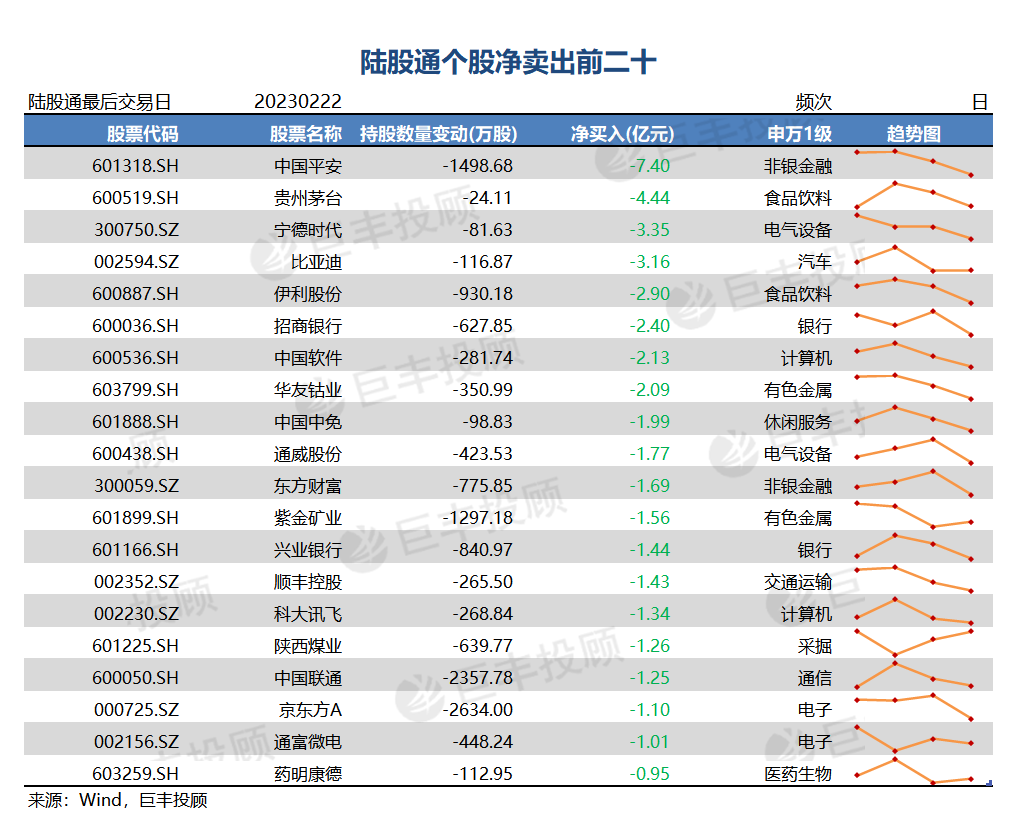The height and width of the screenshot is (839, 1019).
Task: Click the source note 来源：Wind，巨丰投顾
Action: 118,800
